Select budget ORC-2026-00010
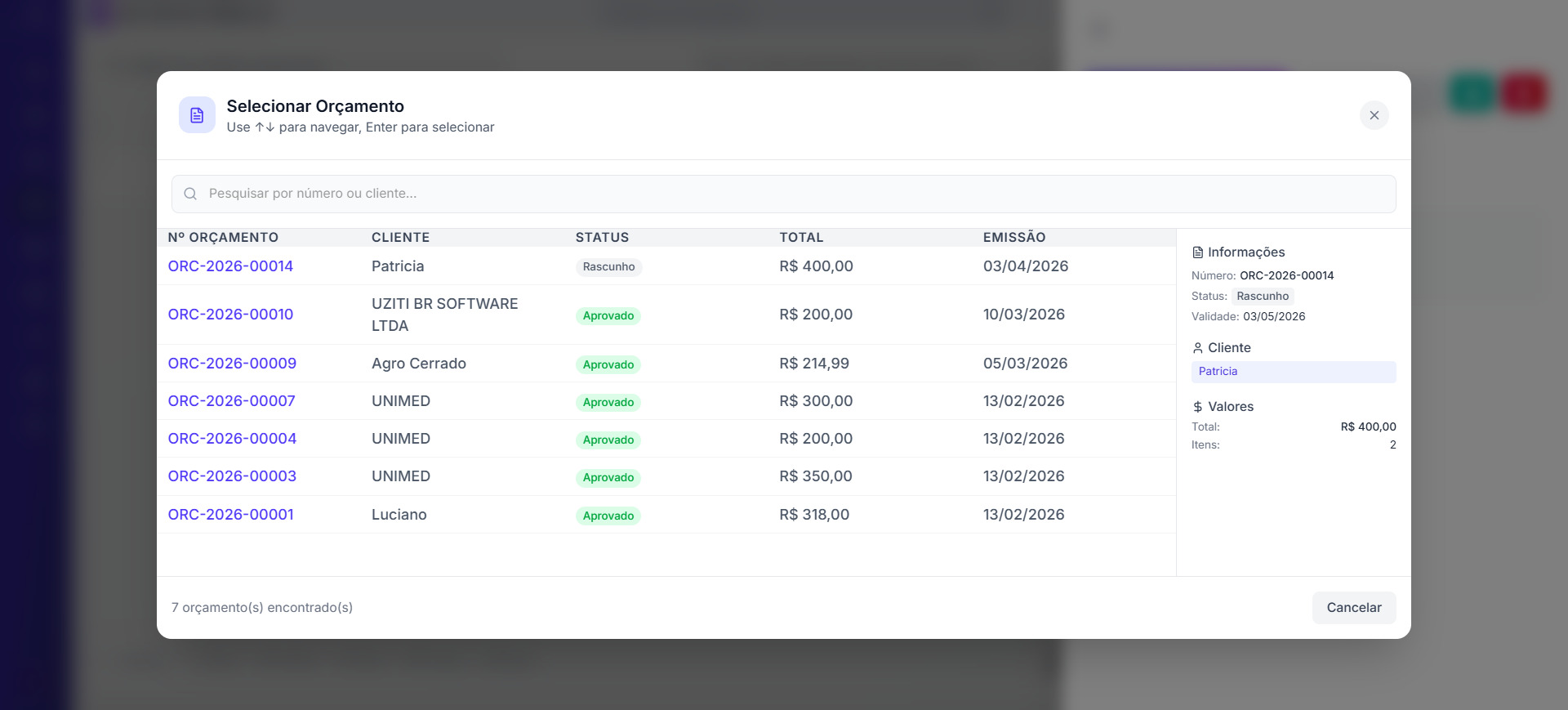 point(230,315)
